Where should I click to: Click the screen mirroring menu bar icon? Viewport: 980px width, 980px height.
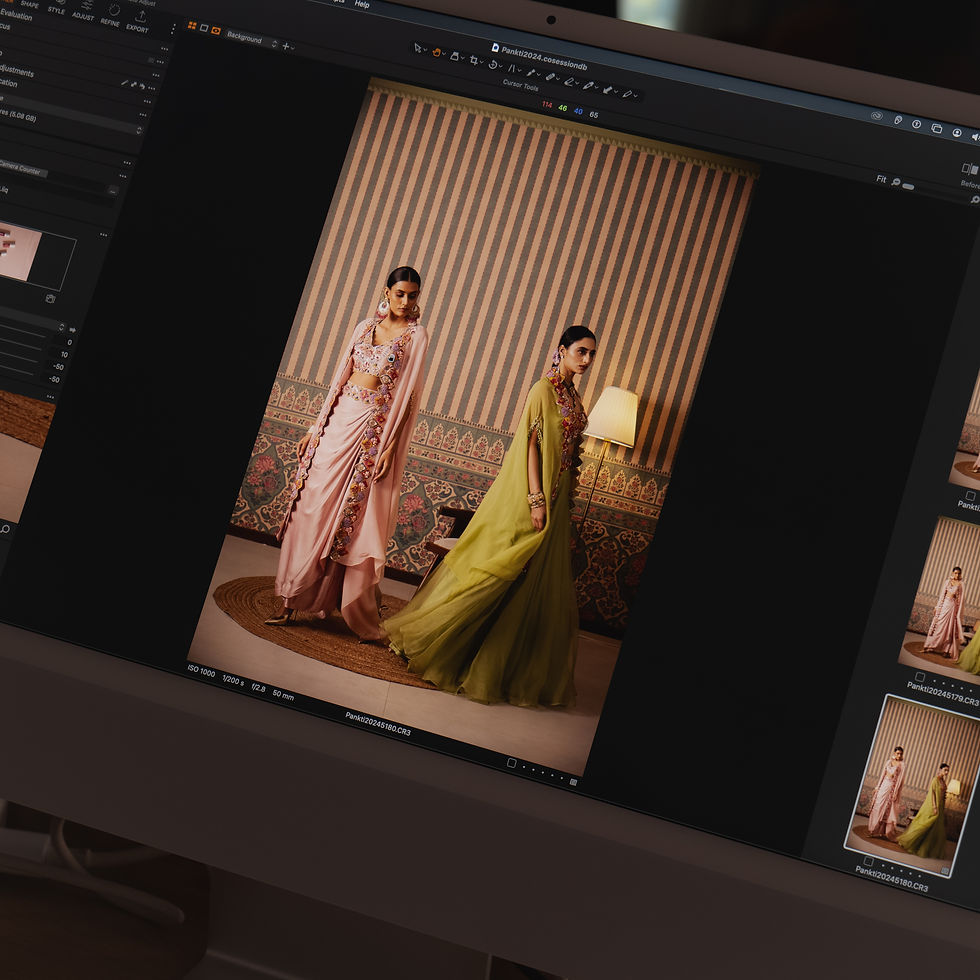point(936,128)
